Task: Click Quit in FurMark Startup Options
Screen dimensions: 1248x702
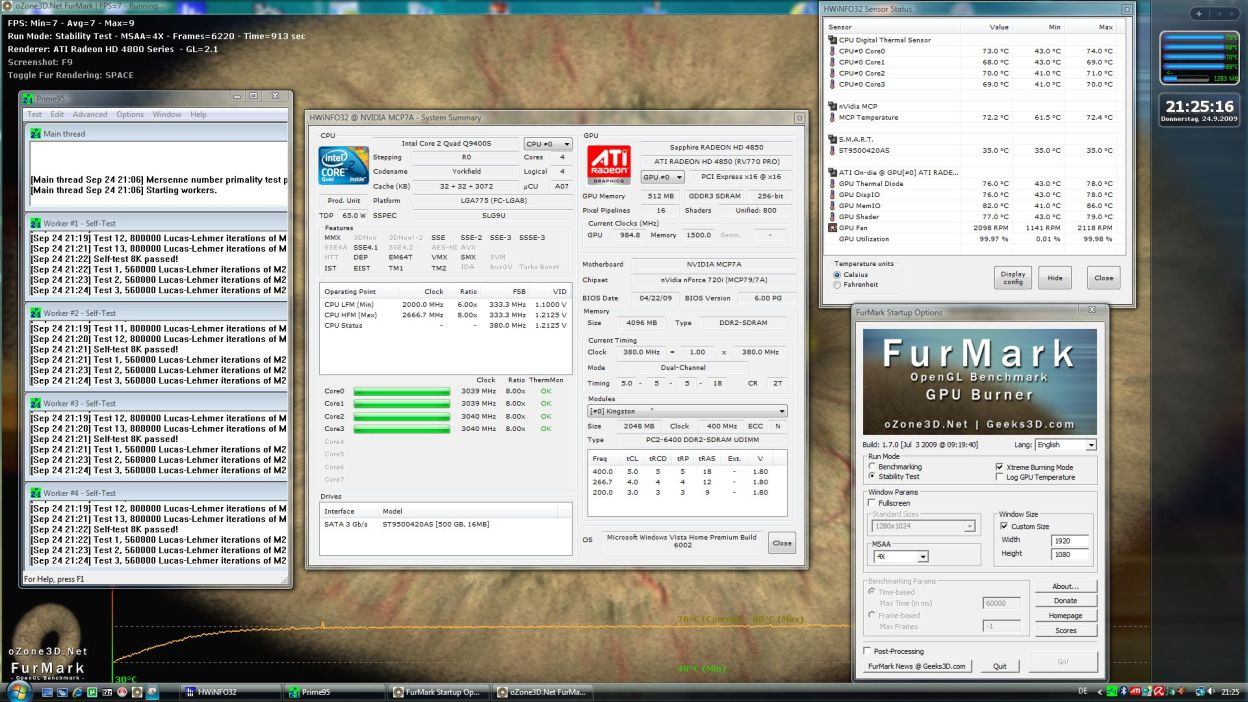Action: 999,666
